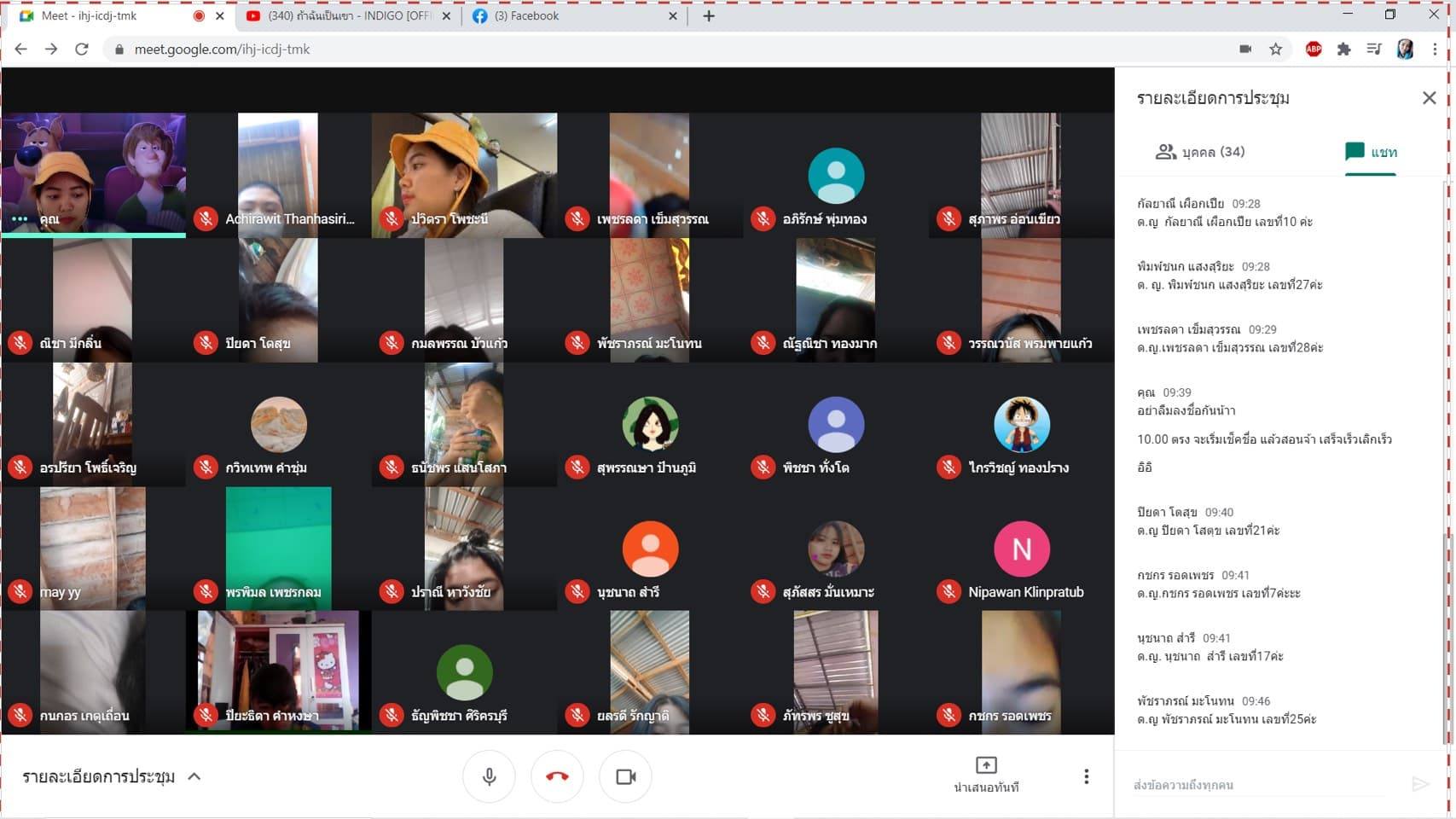This screenshot has height=819, width=1456.
Task: Open the extensions puzzle icon
Action: [x=1344, y=49]
